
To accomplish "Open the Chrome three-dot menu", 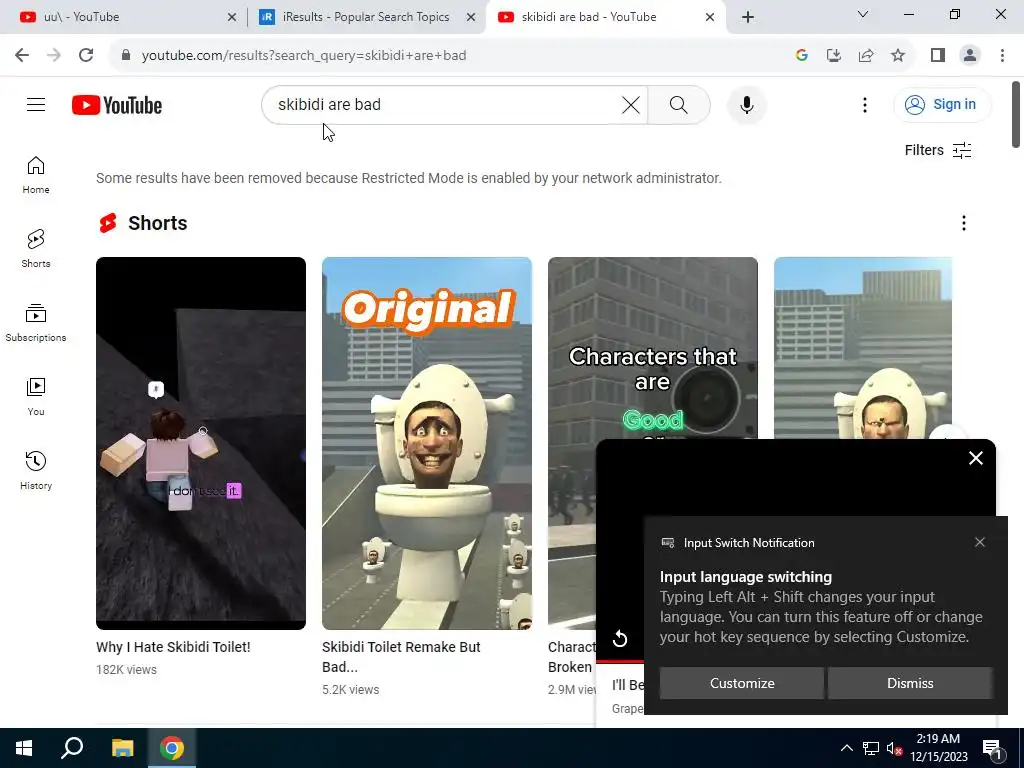I will tap(1002, 56).
